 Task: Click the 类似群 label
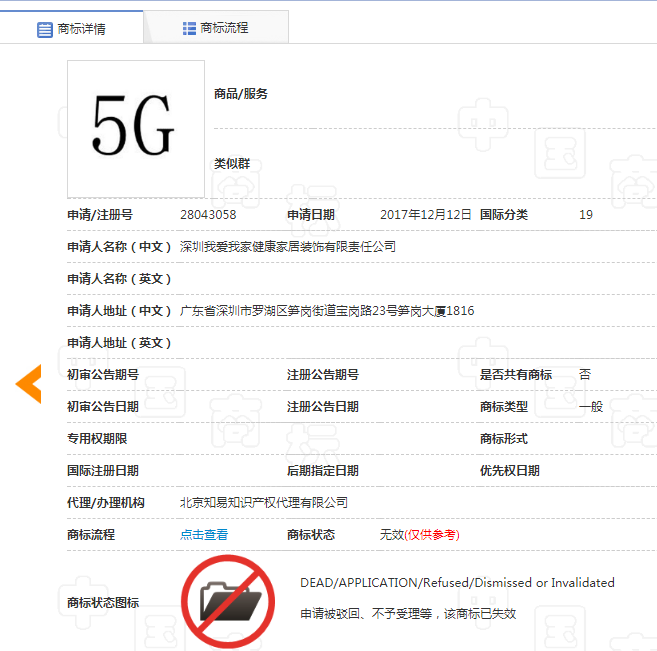pyautogui.click(x=232, y=164)
